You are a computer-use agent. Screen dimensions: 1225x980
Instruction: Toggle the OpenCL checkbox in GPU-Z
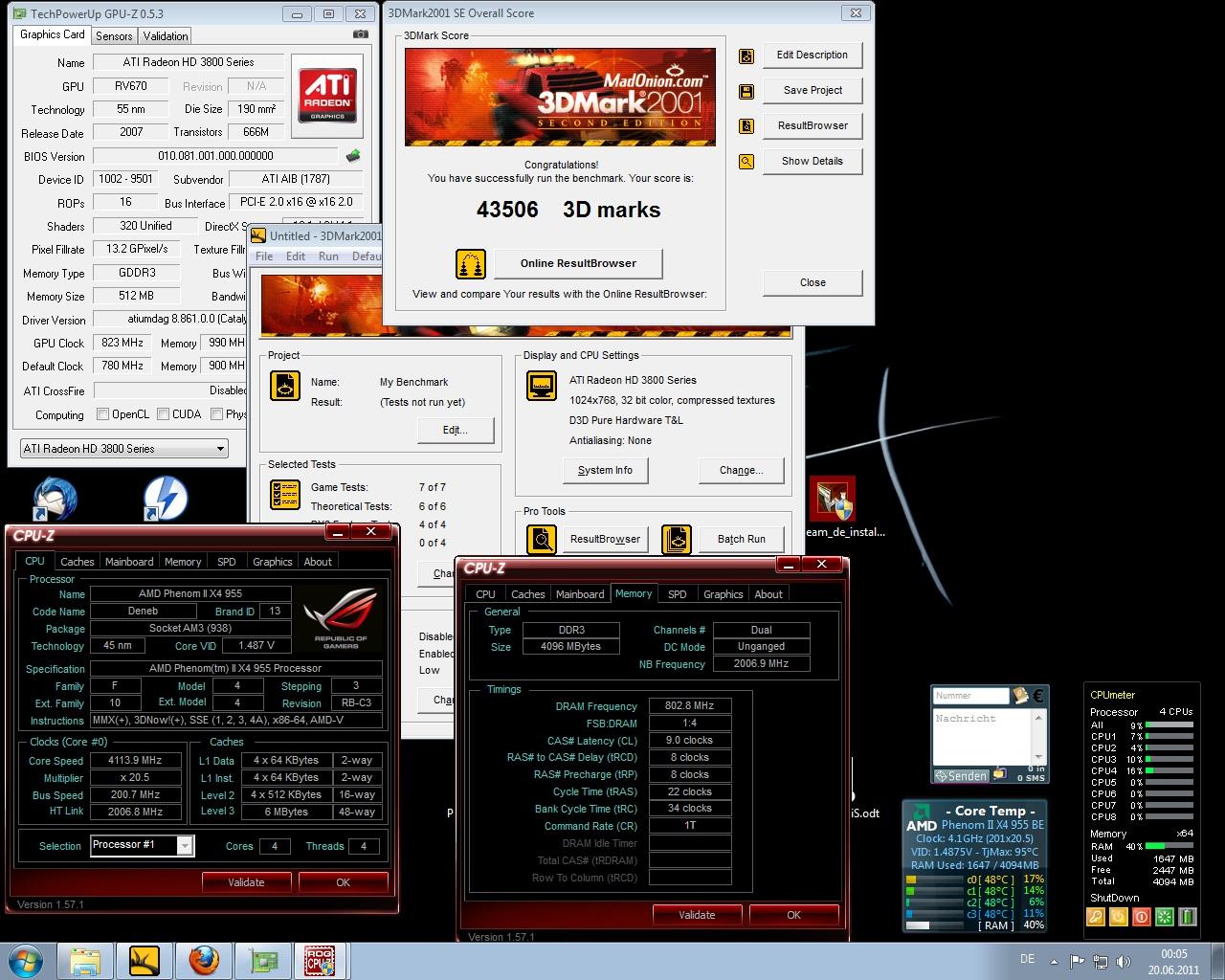102,414
